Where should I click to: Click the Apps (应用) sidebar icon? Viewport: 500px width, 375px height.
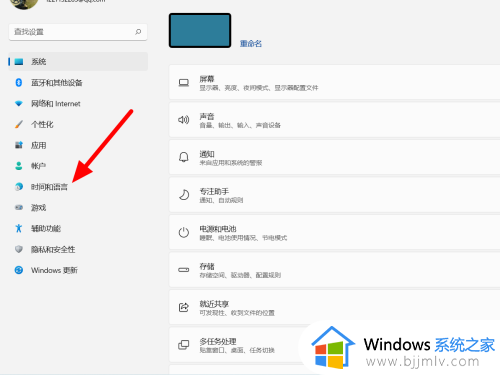click(19, 145)
